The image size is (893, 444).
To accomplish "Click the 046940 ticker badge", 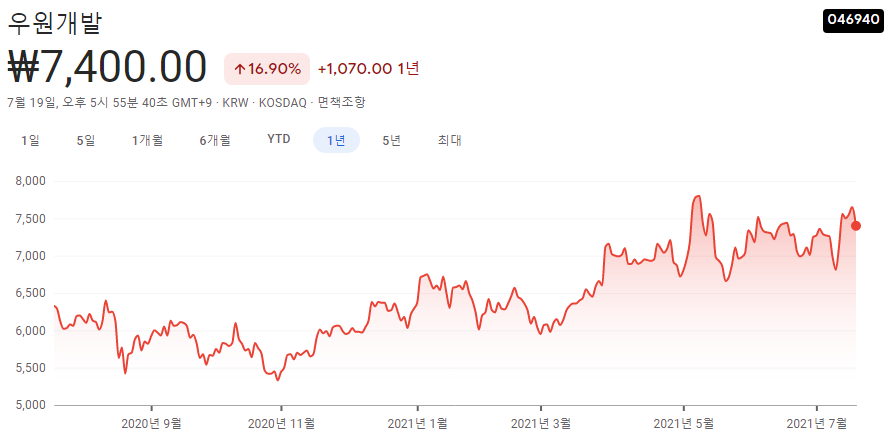I will coord(853,20).
